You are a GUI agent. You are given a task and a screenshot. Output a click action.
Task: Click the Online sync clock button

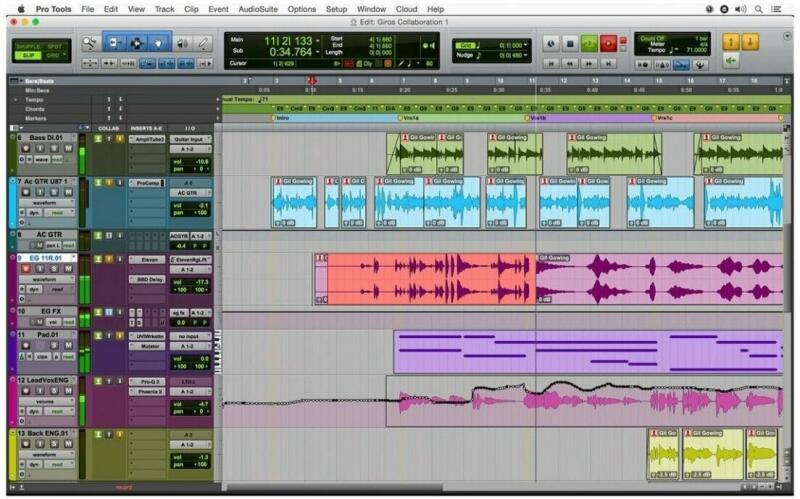point(551,44)
